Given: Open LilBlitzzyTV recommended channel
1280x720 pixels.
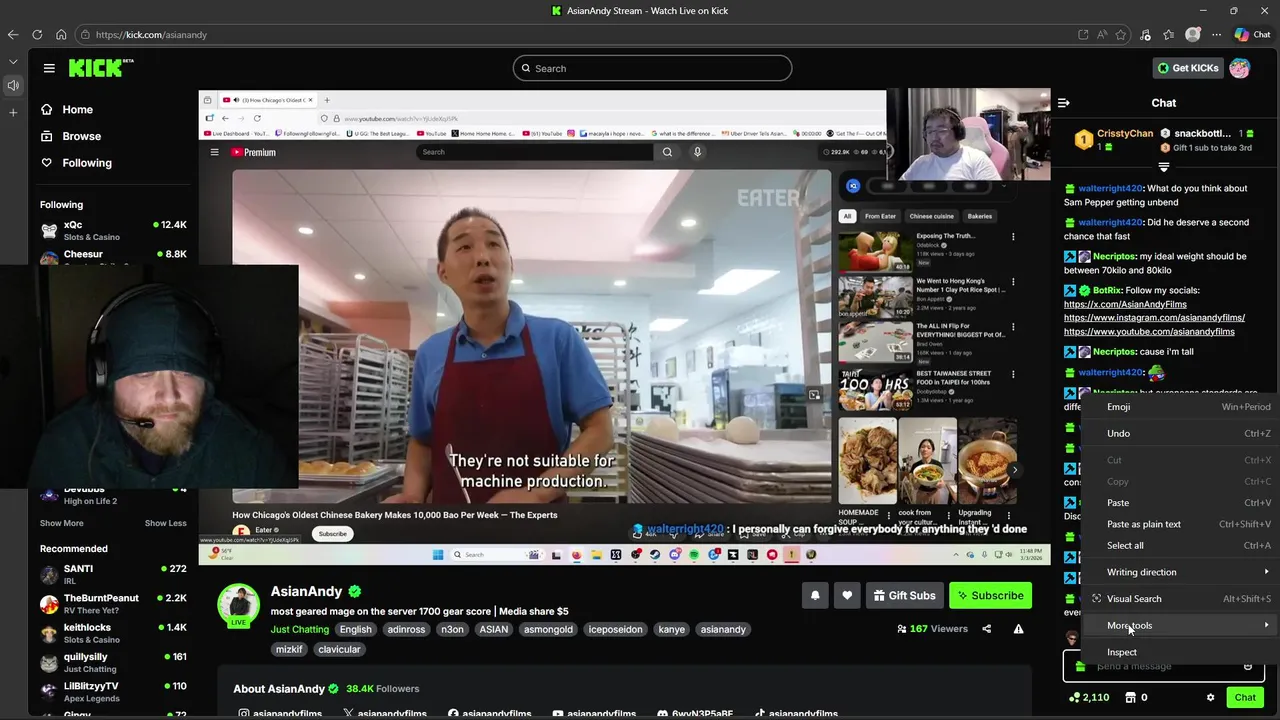Looking at the screenshot, I should tap(113, 691).
